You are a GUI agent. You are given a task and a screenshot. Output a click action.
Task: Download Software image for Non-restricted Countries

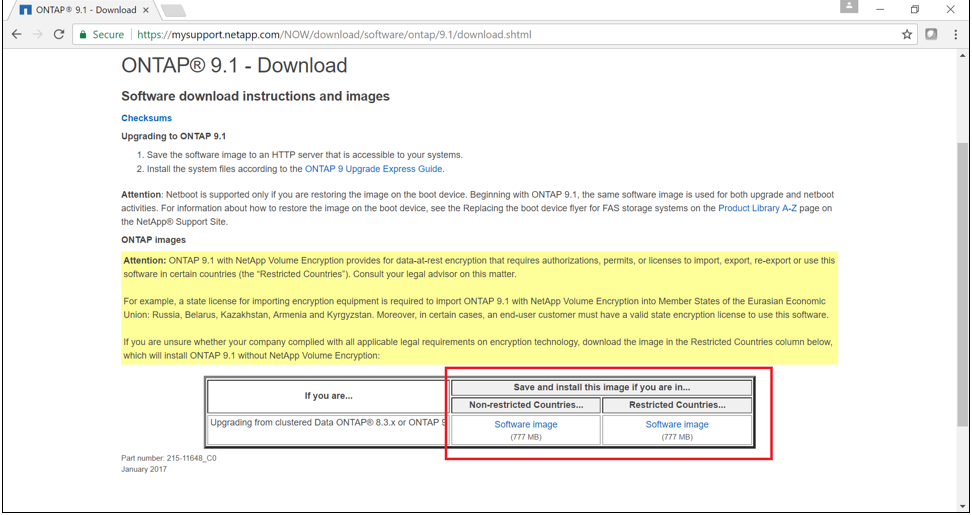pos(526,425)
